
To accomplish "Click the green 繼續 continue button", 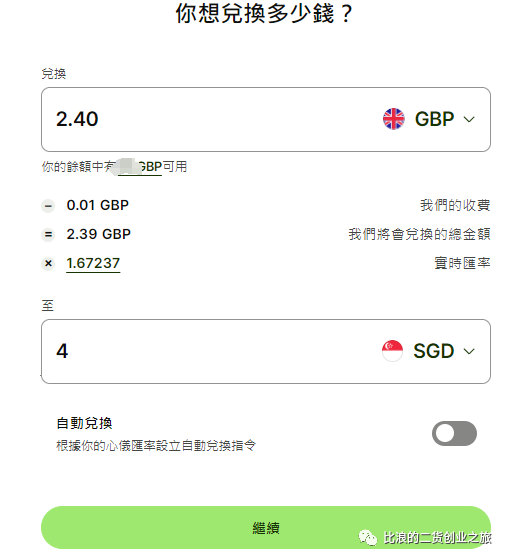I will (266, 528).
